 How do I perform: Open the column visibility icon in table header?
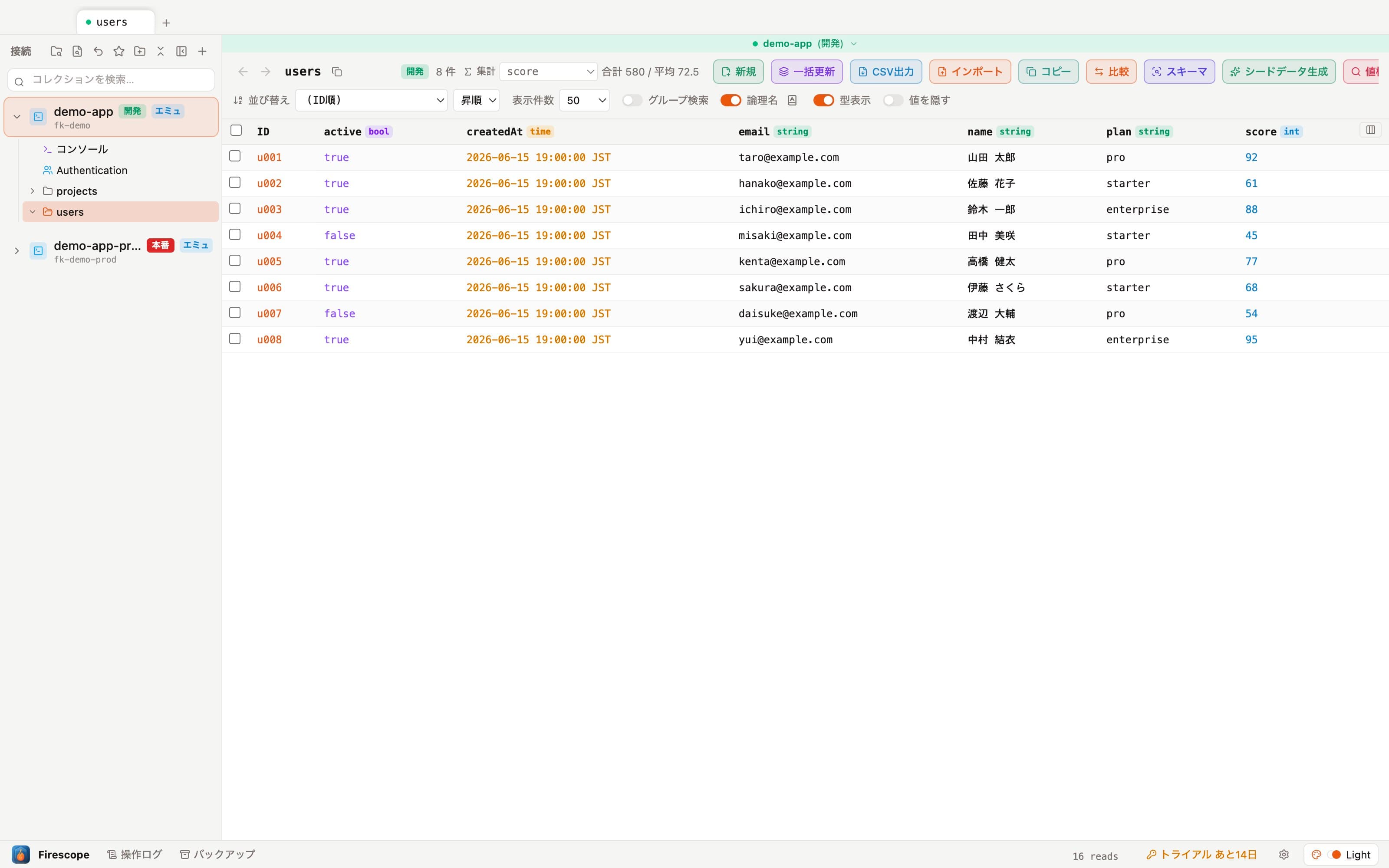(1371, 130)
